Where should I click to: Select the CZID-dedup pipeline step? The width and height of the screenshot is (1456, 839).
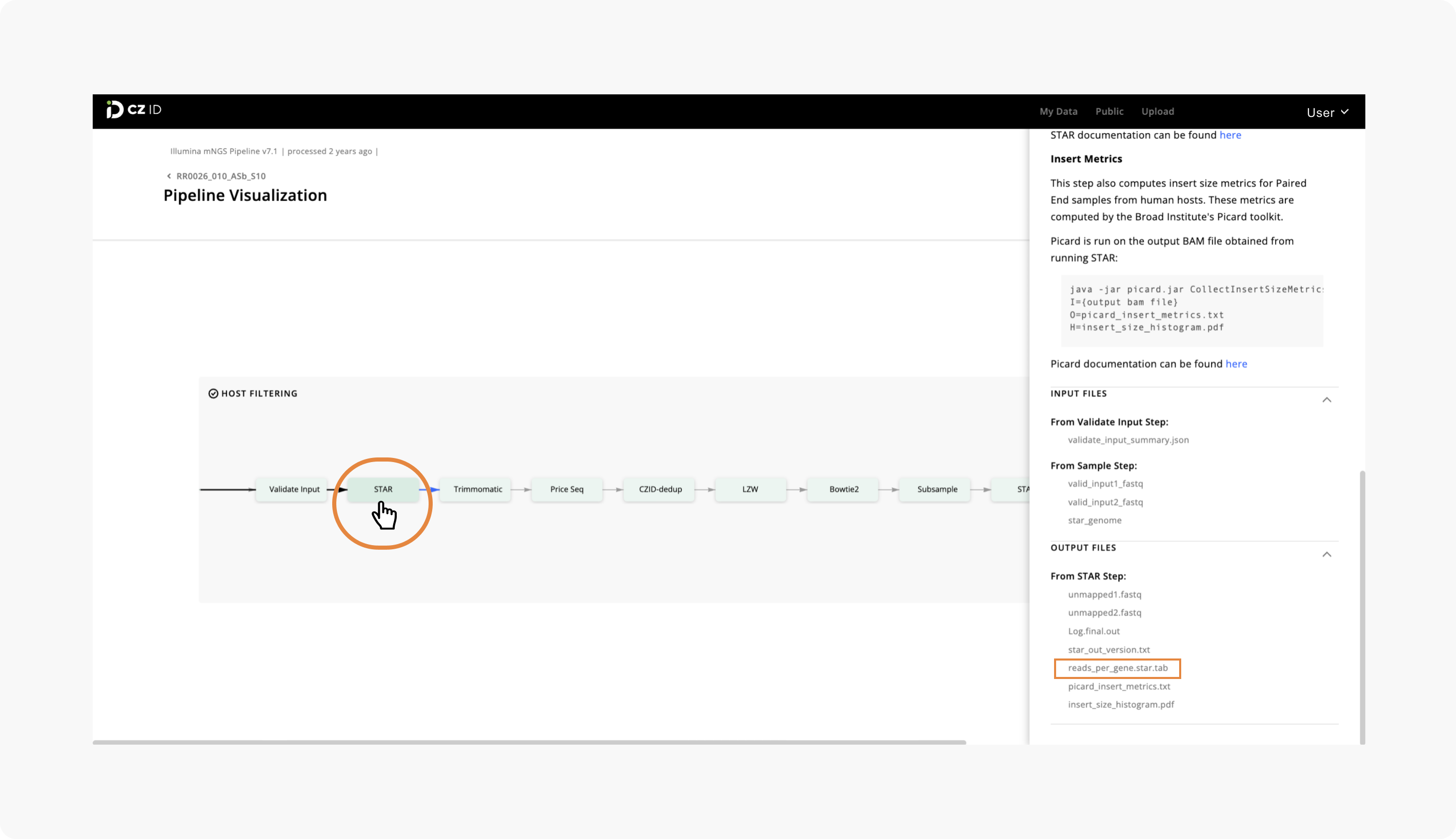pos(660,489)
